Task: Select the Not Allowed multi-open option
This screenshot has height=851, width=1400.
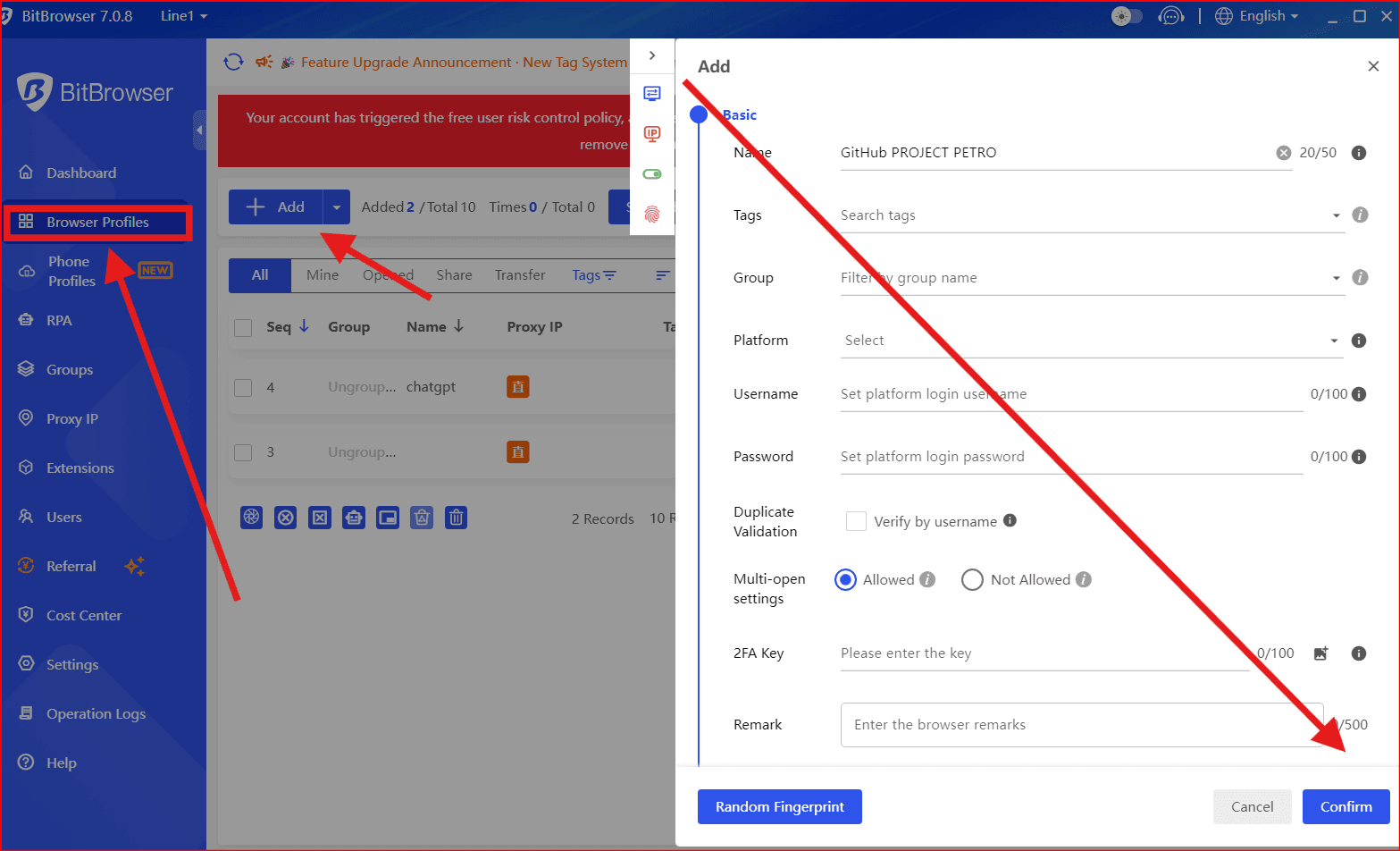Action: tap(972, 580)
